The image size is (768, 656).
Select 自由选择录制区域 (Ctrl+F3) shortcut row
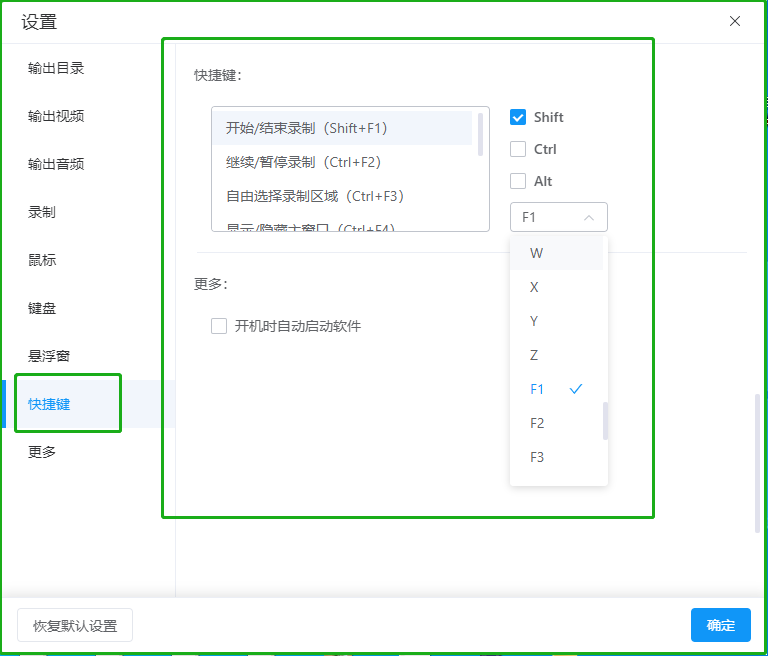342,196
